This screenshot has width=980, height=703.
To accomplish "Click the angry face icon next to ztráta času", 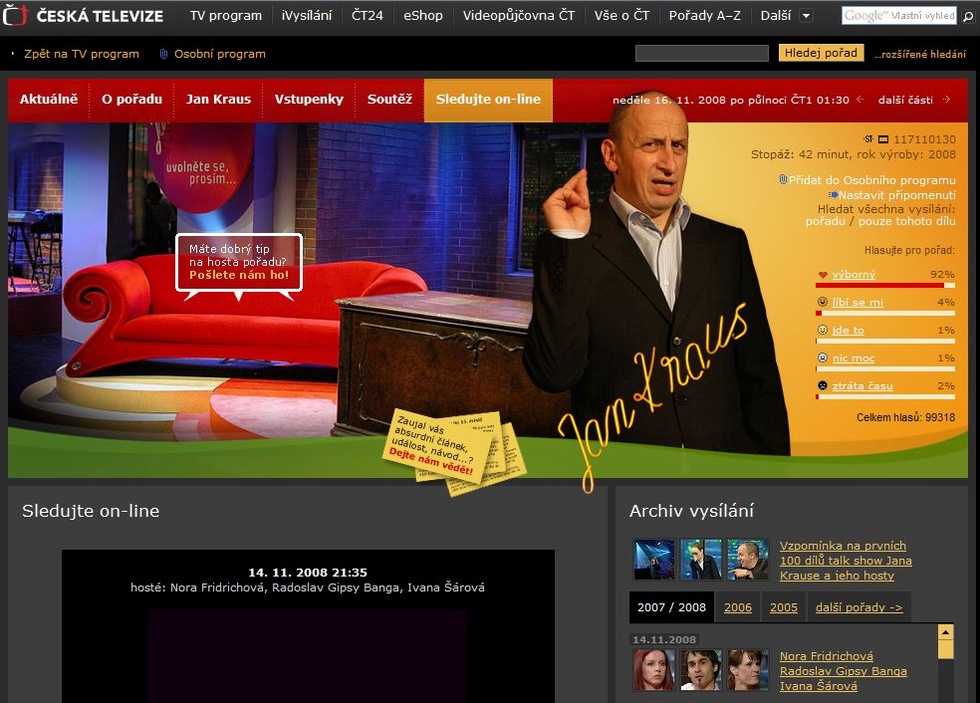I will (x=822, y=386).
